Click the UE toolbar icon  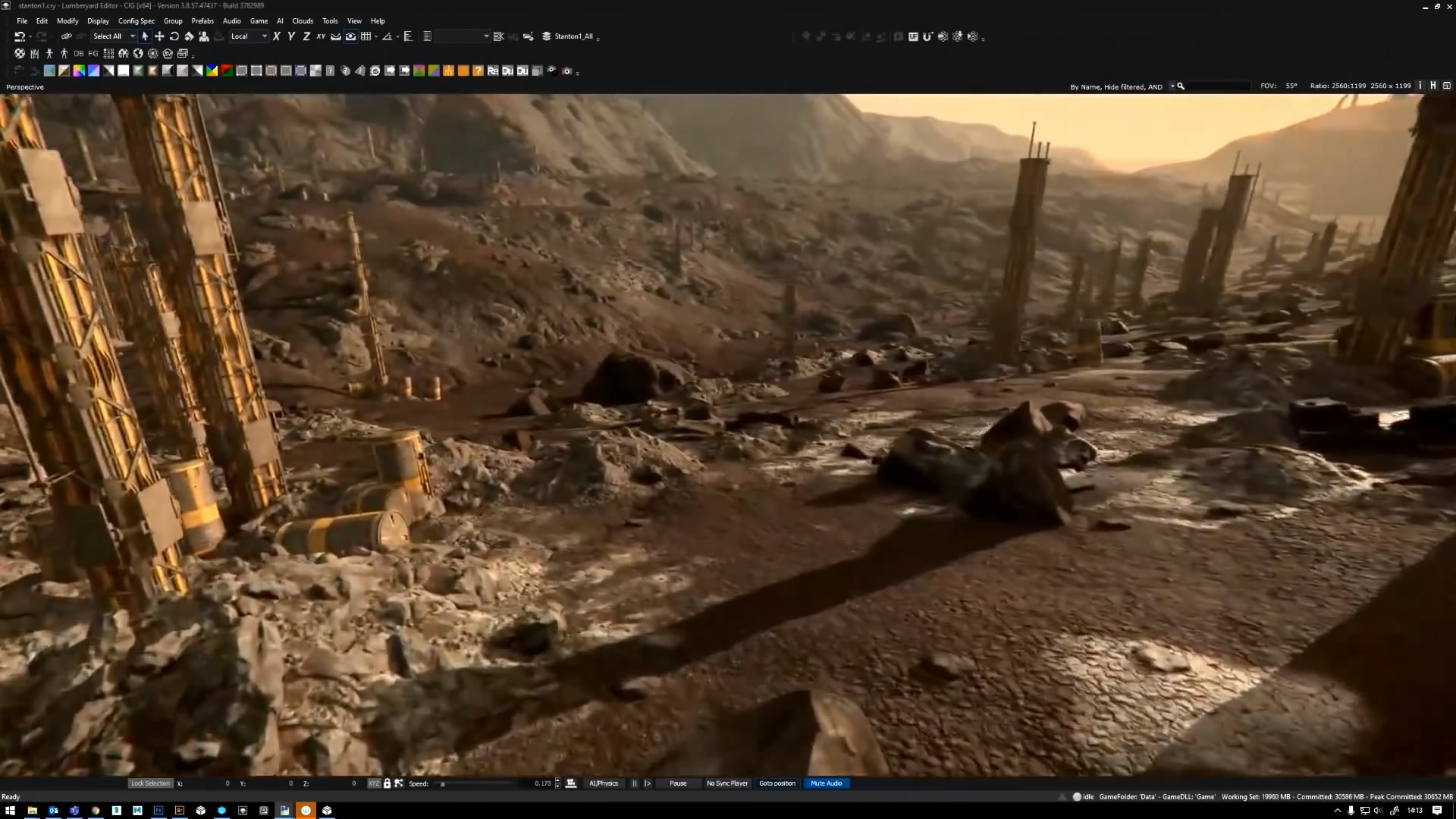(x=913, y=36)
